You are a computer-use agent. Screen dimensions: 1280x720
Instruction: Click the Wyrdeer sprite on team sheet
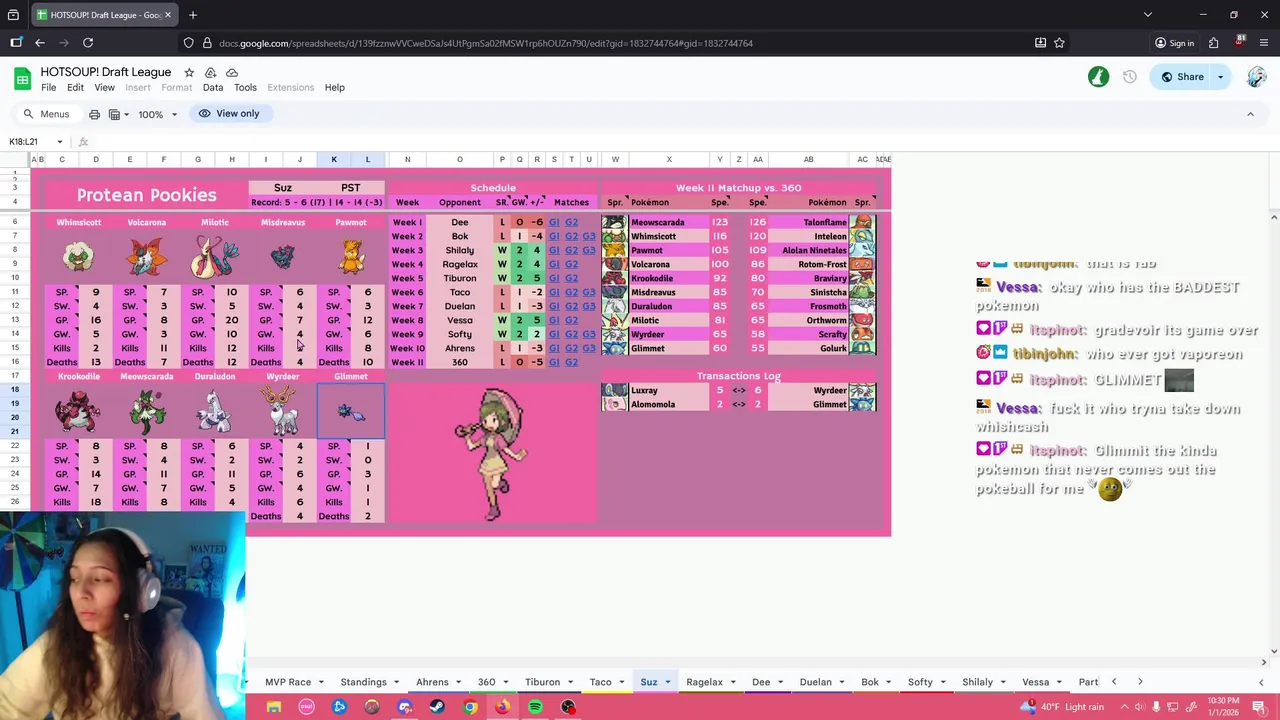click(x=283, y=411)
